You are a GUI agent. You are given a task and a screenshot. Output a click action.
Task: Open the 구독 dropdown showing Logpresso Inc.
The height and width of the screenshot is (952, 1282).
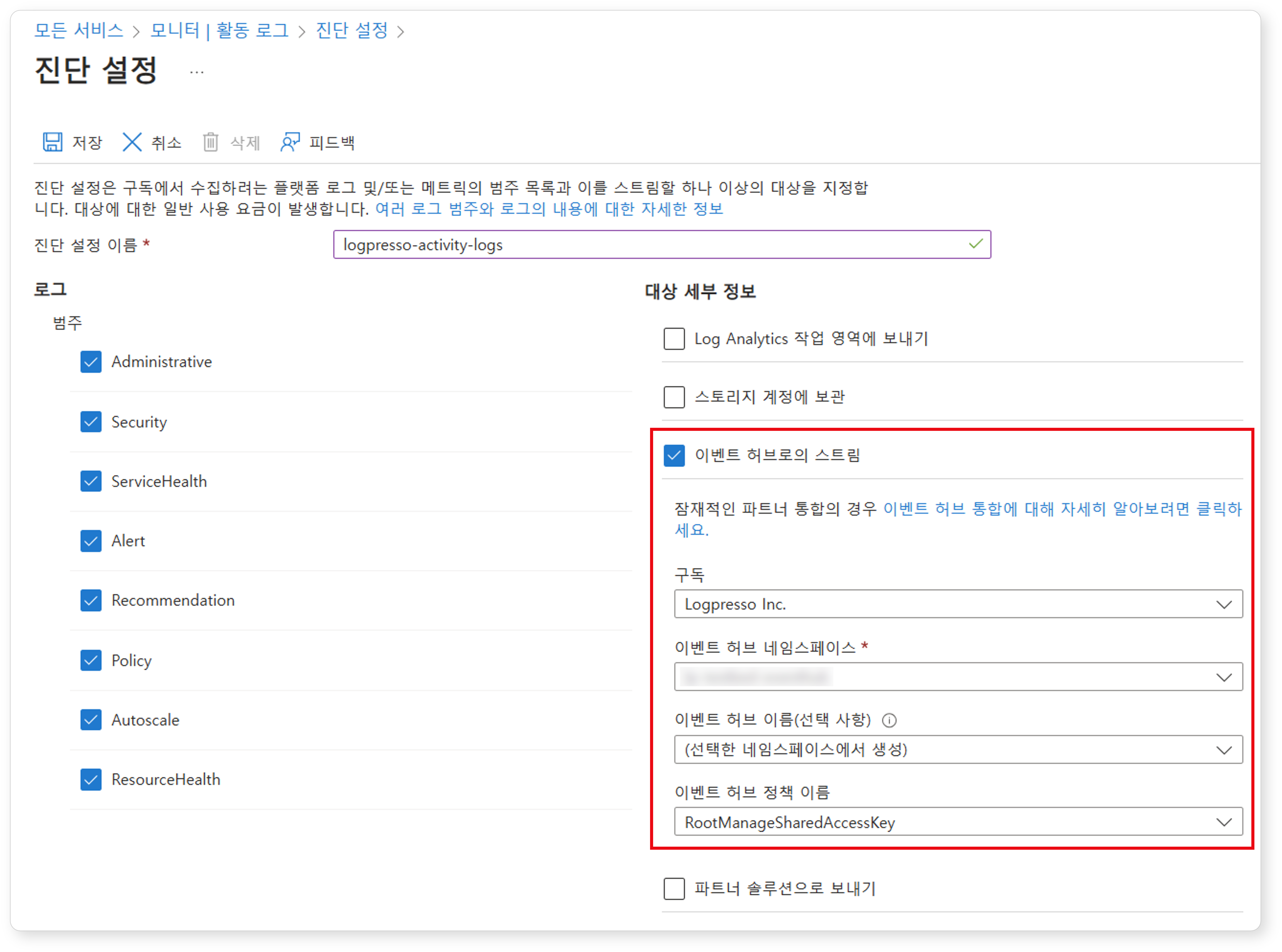(x=958, y=604)
